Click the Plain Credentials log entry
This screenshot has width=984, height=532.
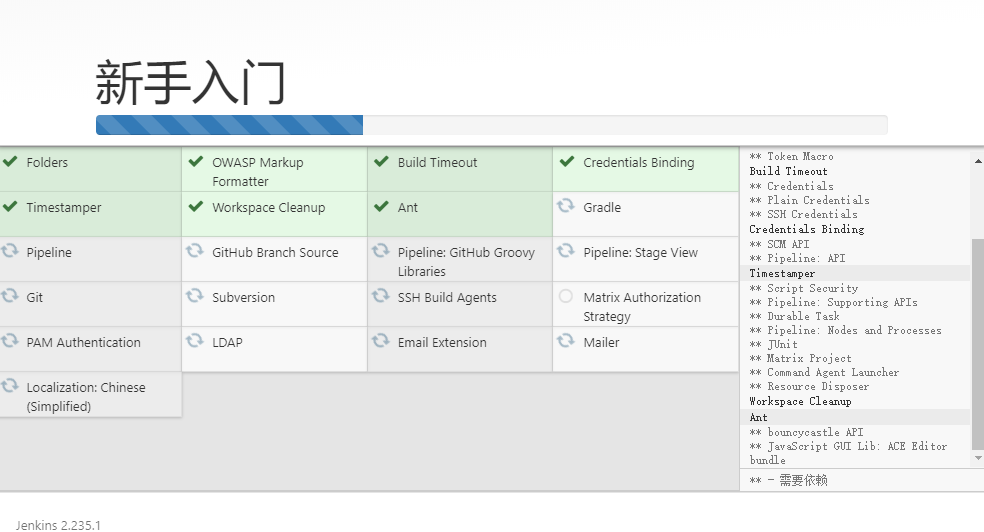[810, 200]
